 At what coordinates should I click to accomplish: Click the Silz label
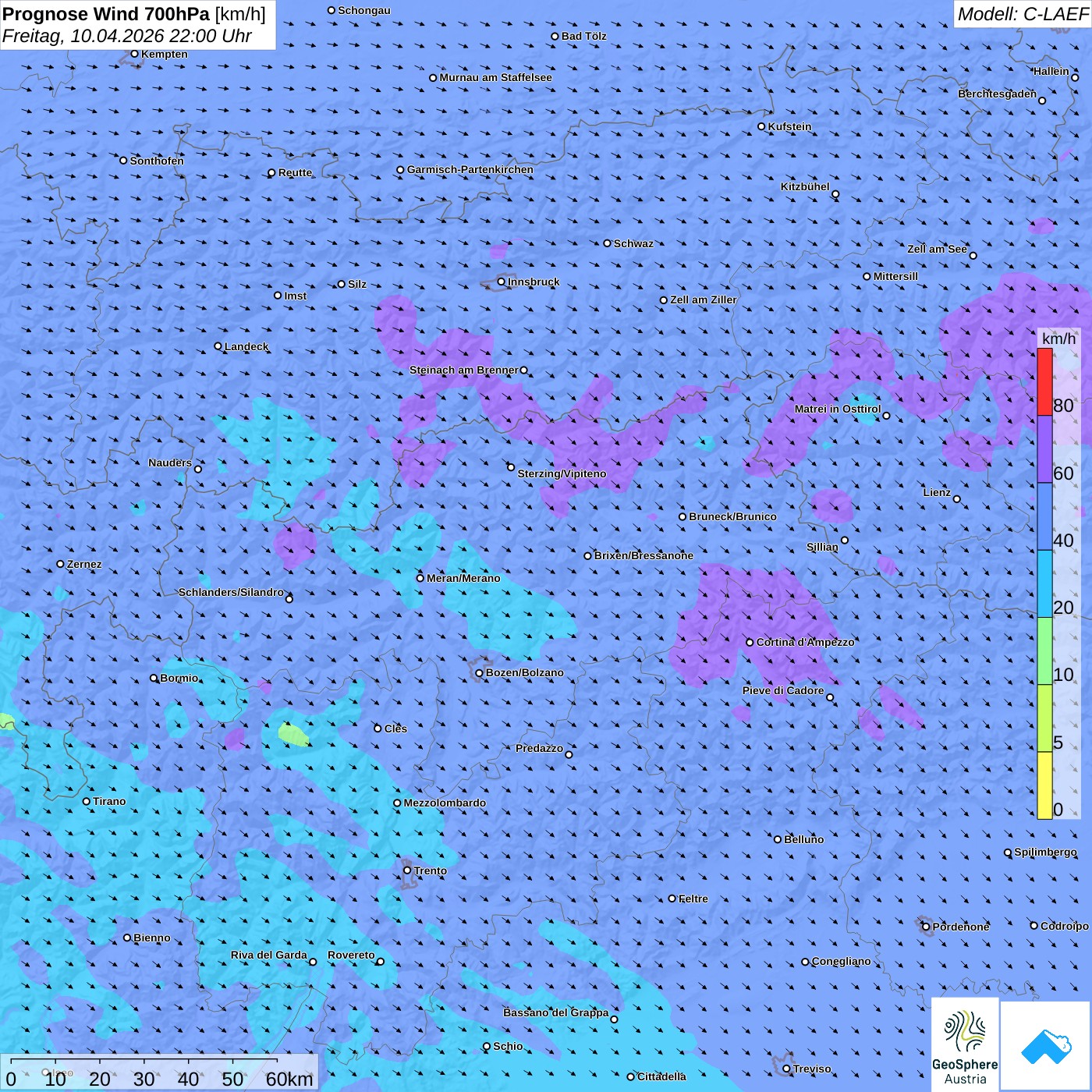point(357,284)
